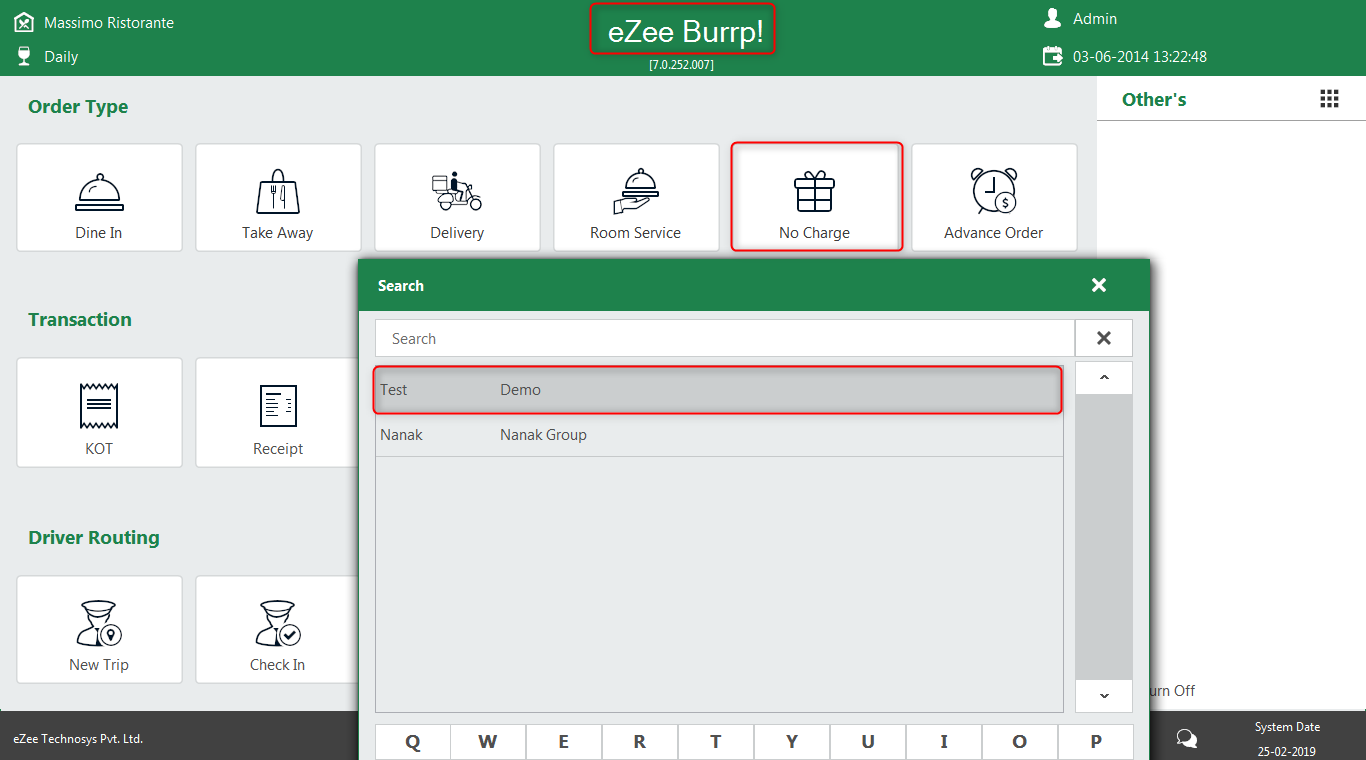Click into the Search input field
The width and height of the screenshot is (1366, 760).
pyautogui.click(x=725, y=338)
